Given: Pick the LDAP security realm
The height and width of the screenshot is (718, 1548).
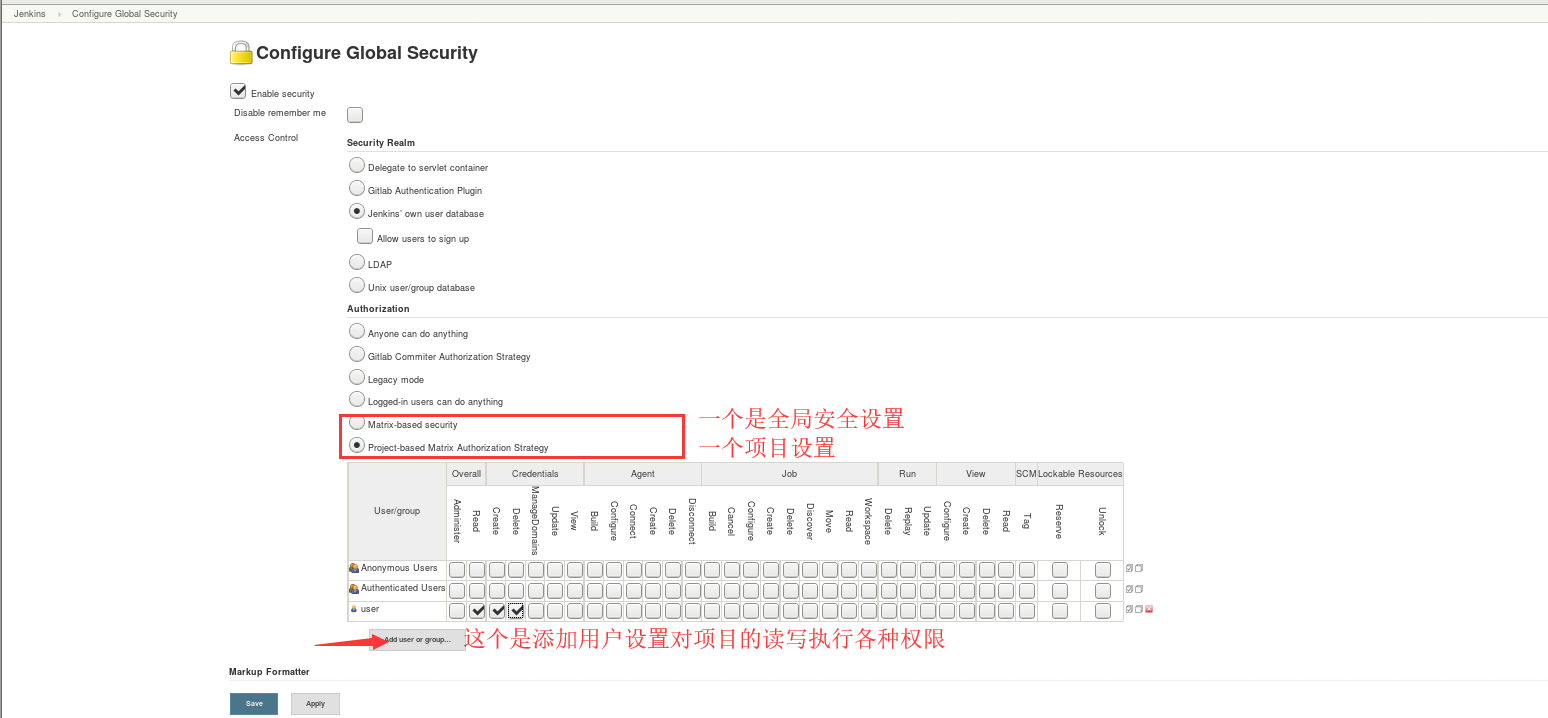Looking at the screenshot, I should click(357, 262).
